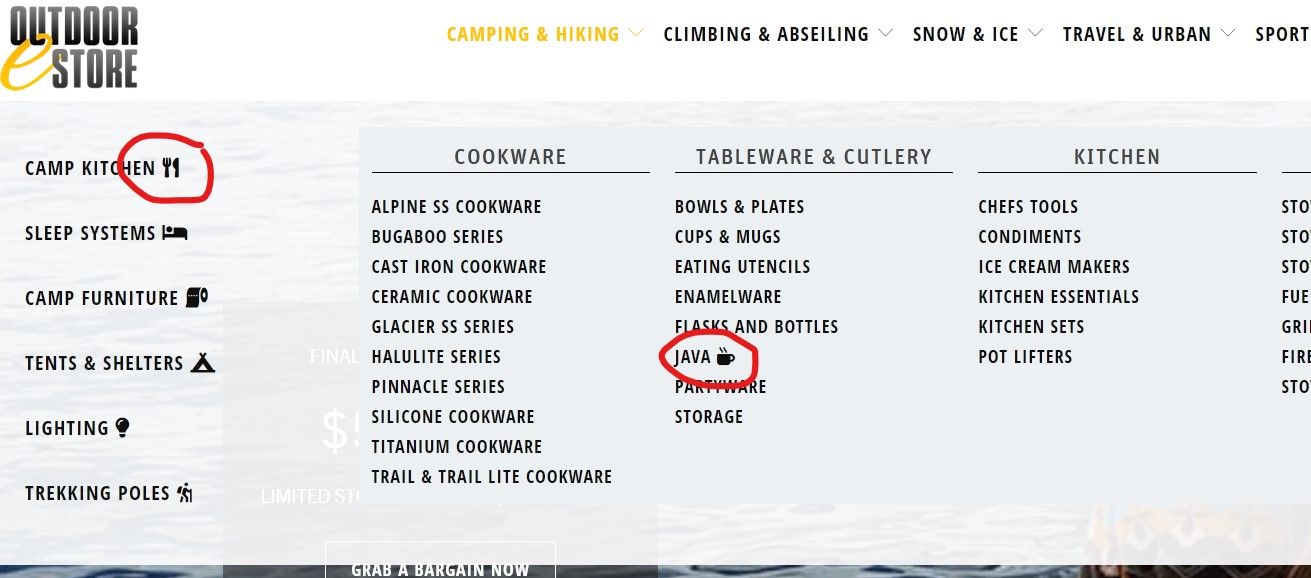Click the Camp Kitchen fork and knife icon

point(172,168)
